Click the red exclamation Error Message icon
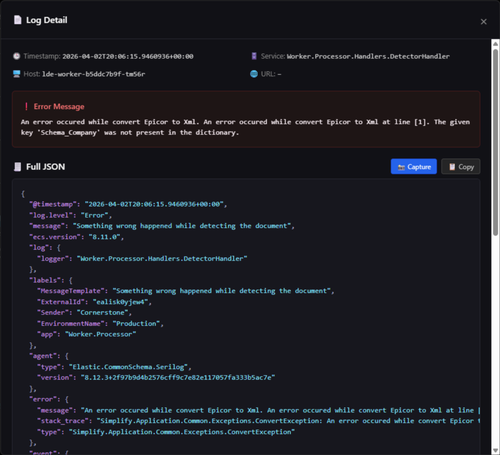The image size is (500, 455). 26,107
